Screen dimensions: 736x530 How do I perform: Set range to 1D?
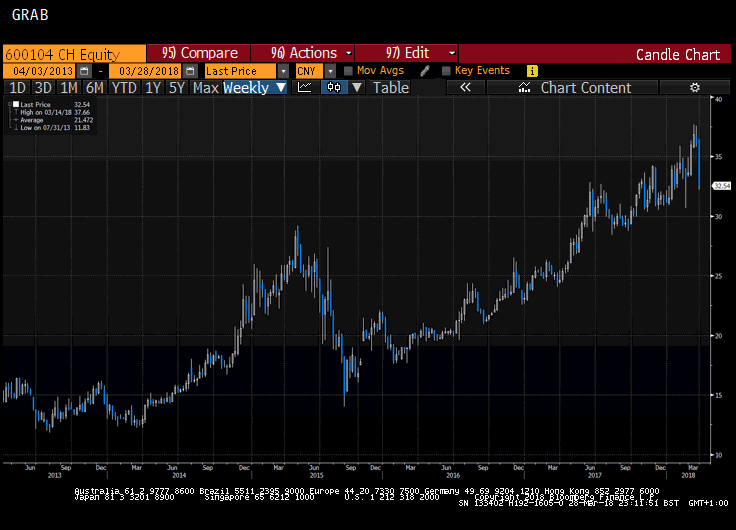(17, 87)
